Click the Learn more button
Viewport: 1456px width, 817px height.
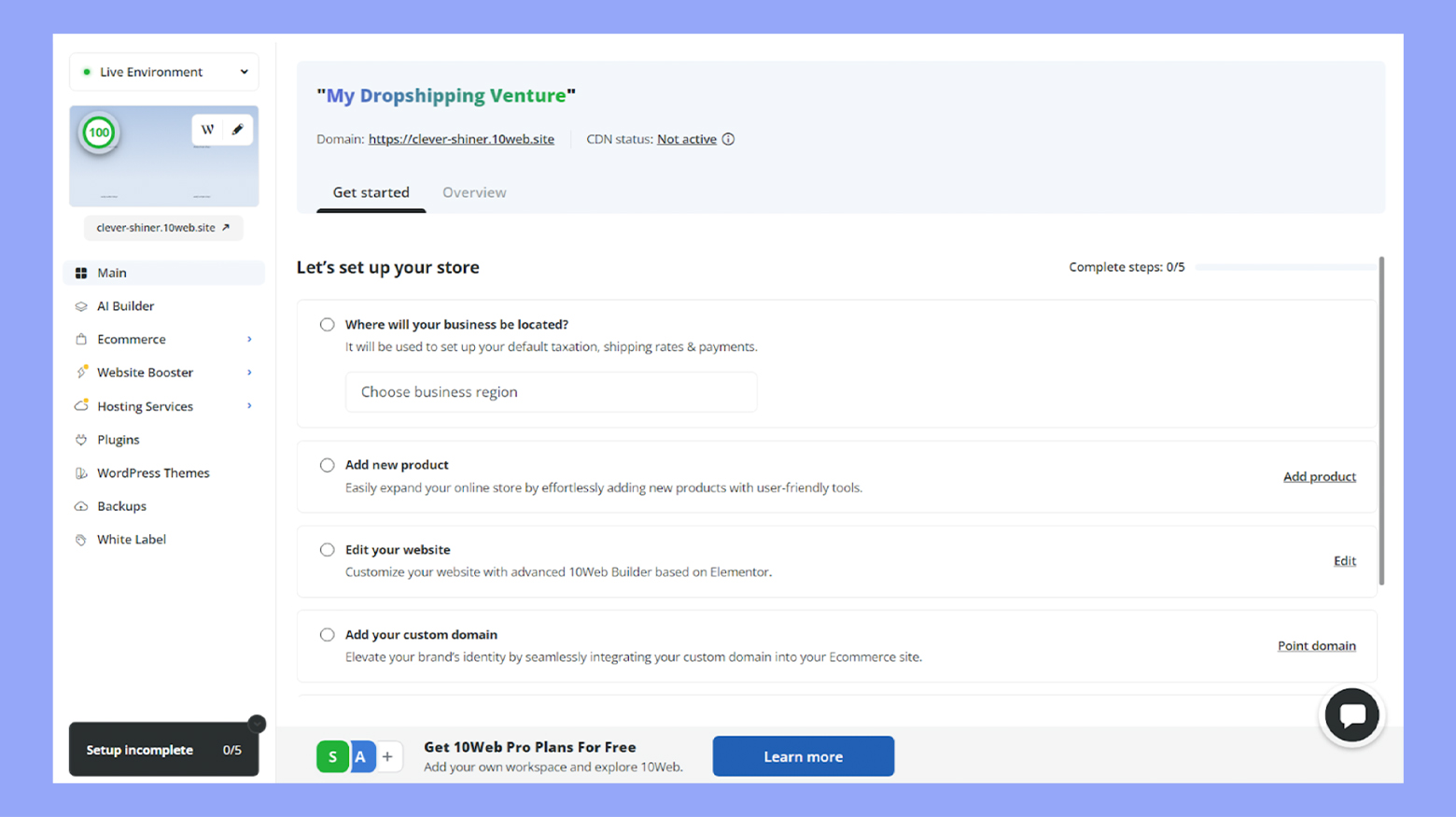click(x=803, y=756)
